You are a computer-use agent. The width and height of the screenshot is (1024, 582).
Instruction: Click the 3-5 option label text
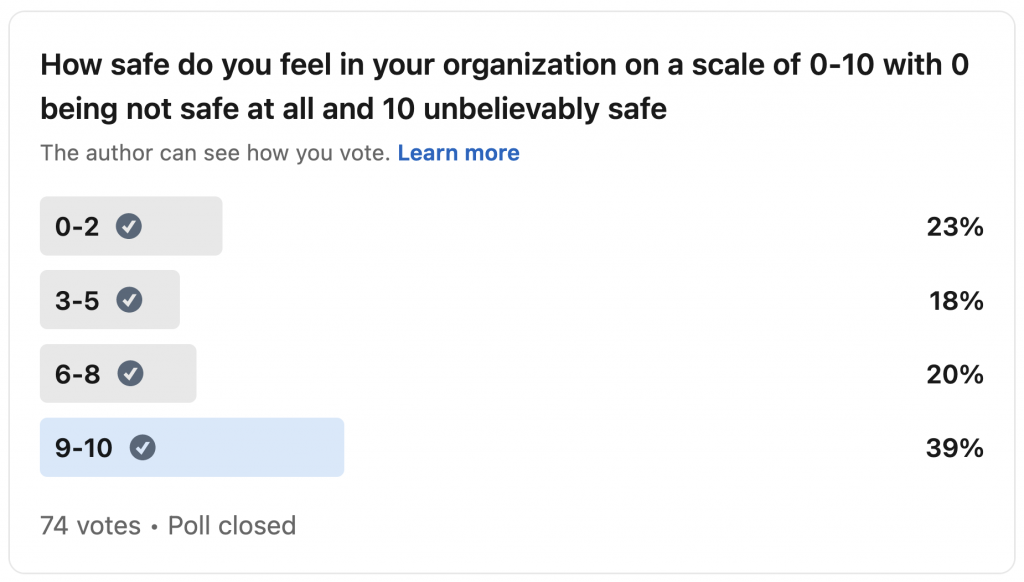pos(77,300)
